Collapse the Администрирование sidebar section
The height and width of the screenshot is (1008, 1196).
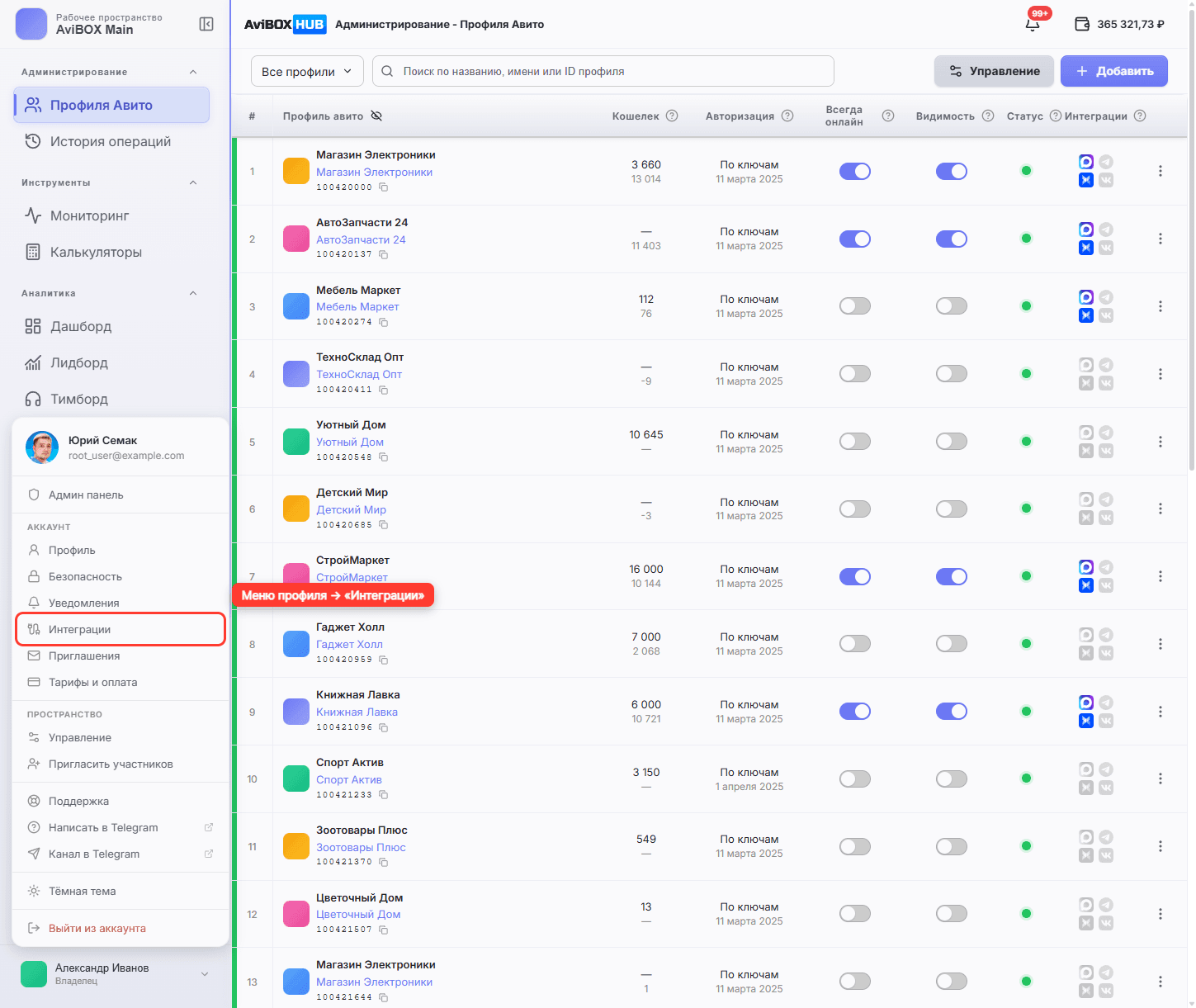(x=193, y=72)
